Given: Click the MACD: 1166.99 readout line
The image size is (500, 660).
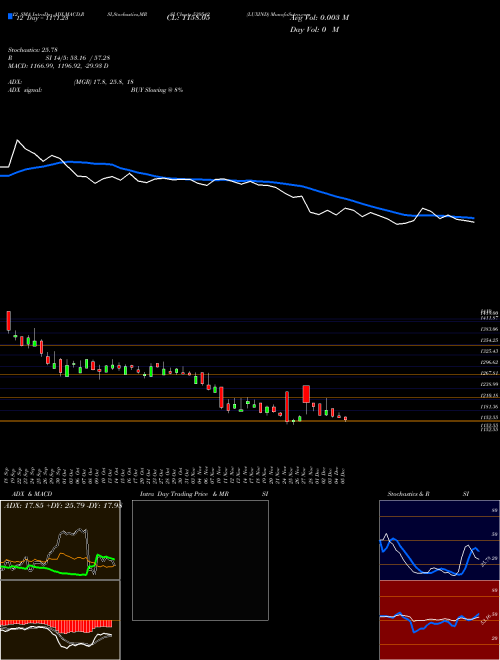Looking at the screenshot, I should tap(59, 66).
